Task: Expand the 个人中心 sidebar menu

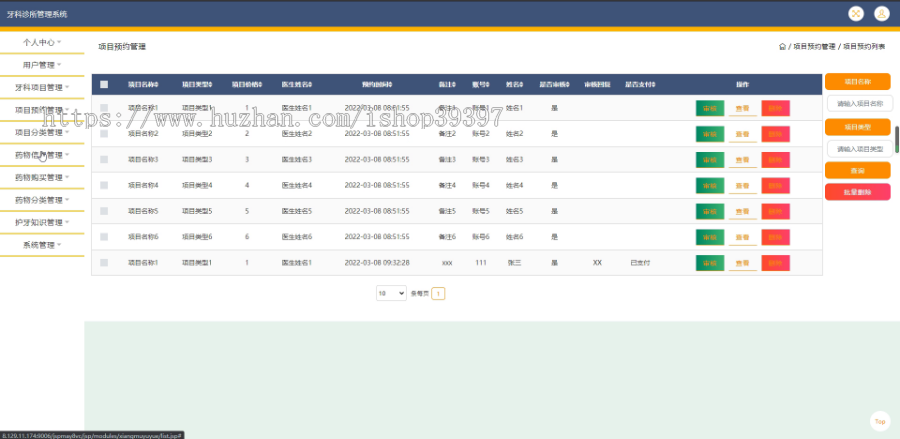Action: (x=42, y=42)
